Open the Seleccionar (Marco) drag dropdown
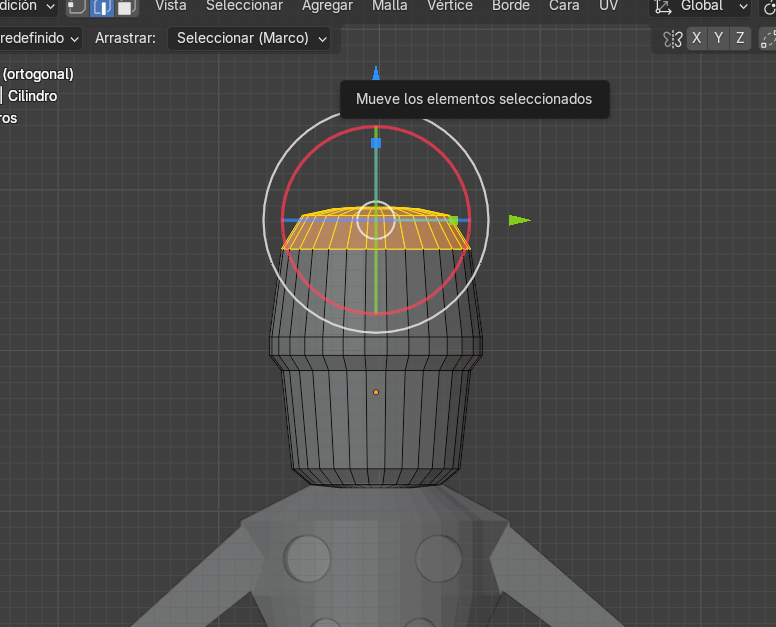 [x=251, y=39]
